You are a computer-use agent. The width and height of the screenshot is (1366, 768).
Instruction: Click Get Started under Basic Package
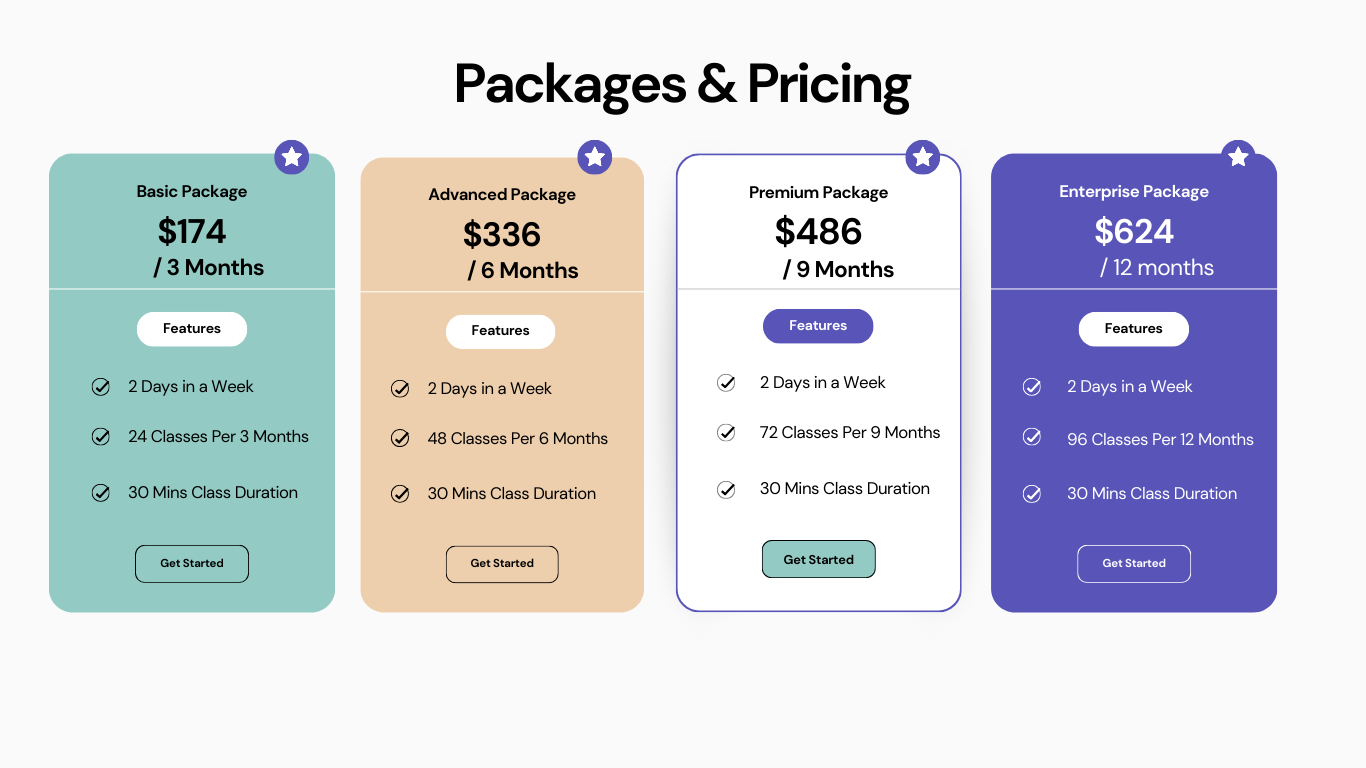tap(192, 564)
